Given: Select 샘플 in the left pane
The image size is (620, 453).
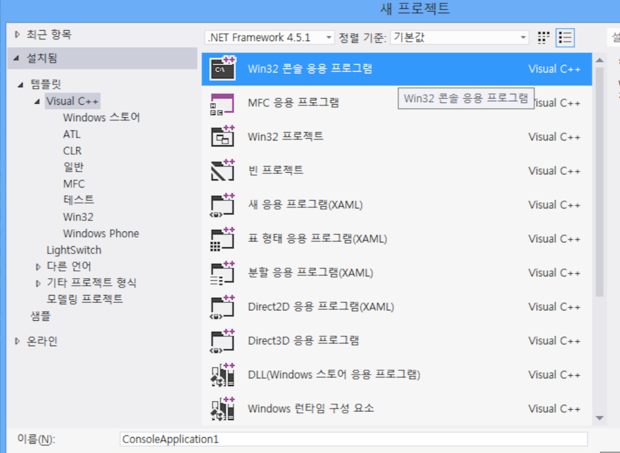Looking at the screenshot, I should click(41, 316).
